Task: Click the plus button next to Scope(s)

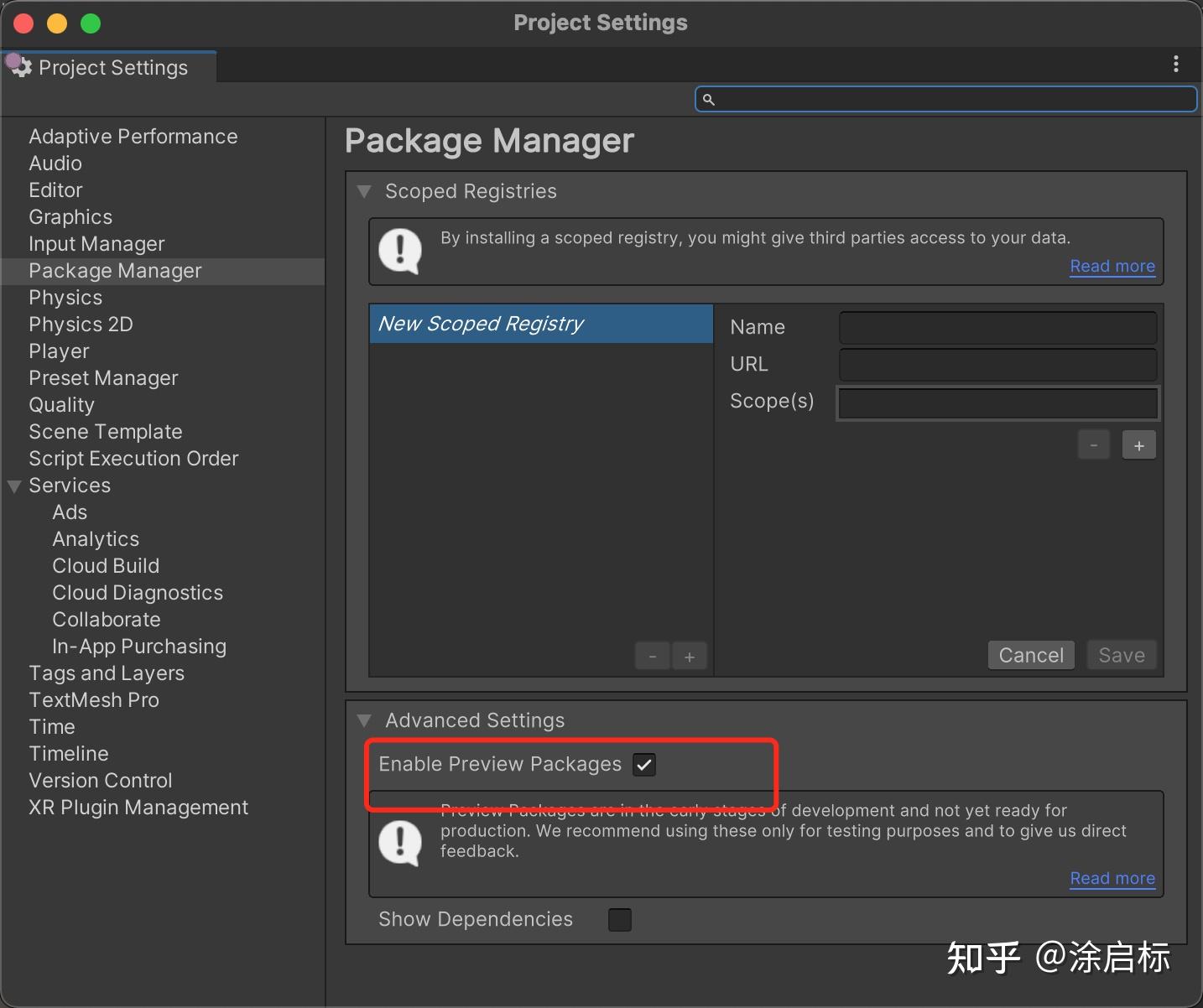Action: 1139,444
